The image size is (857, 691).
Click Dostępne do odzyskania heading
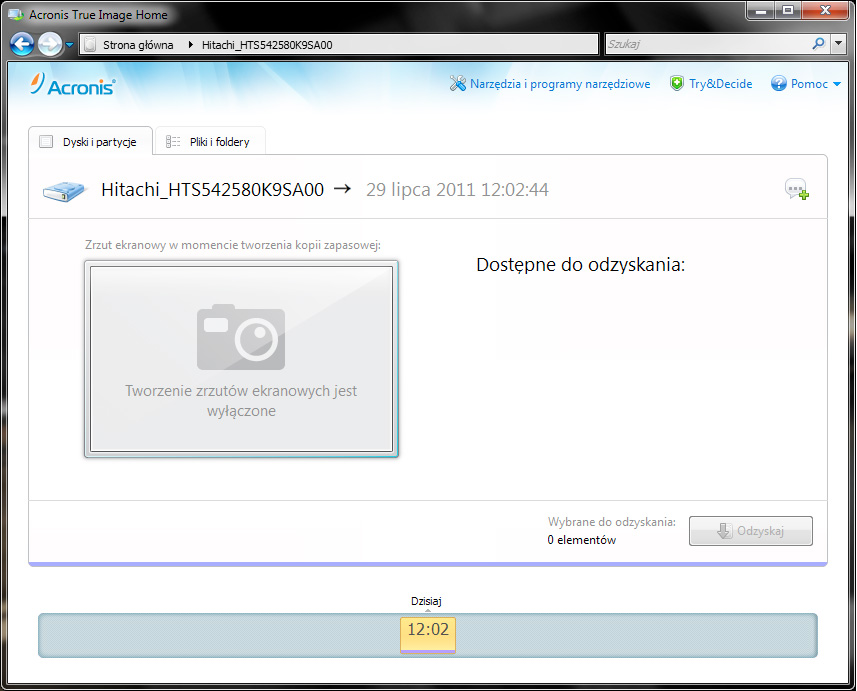click(580, 265)
